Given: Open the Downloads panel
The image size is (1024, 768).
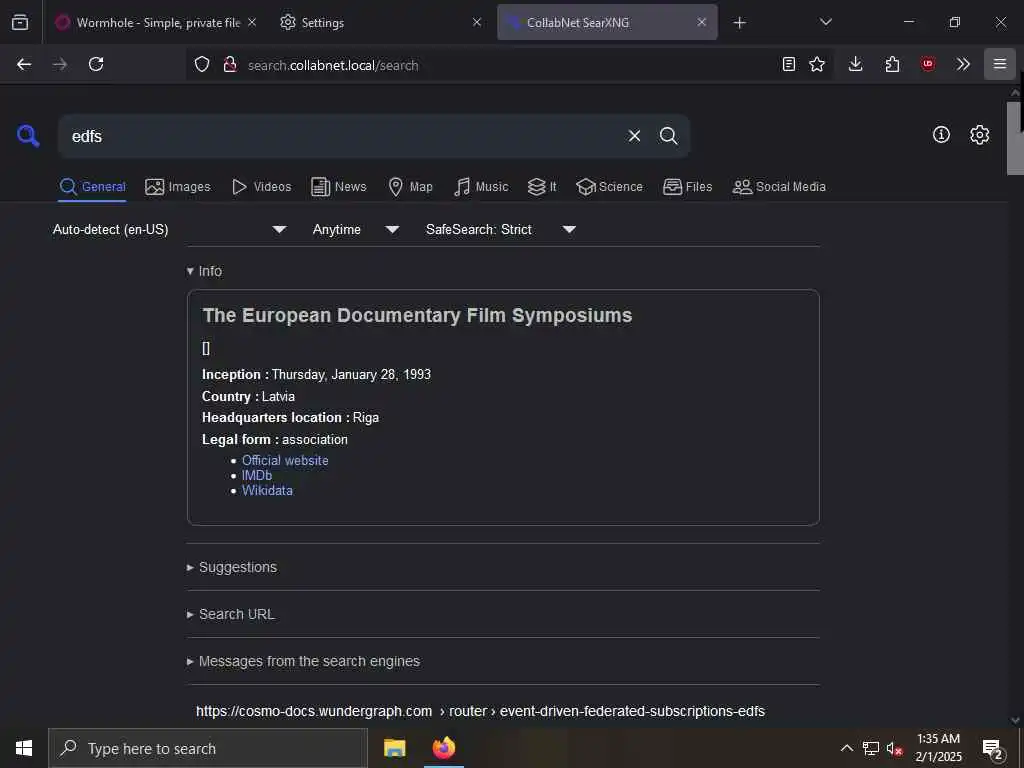Looking at the screenshot, I should click(x=856, y=64).
